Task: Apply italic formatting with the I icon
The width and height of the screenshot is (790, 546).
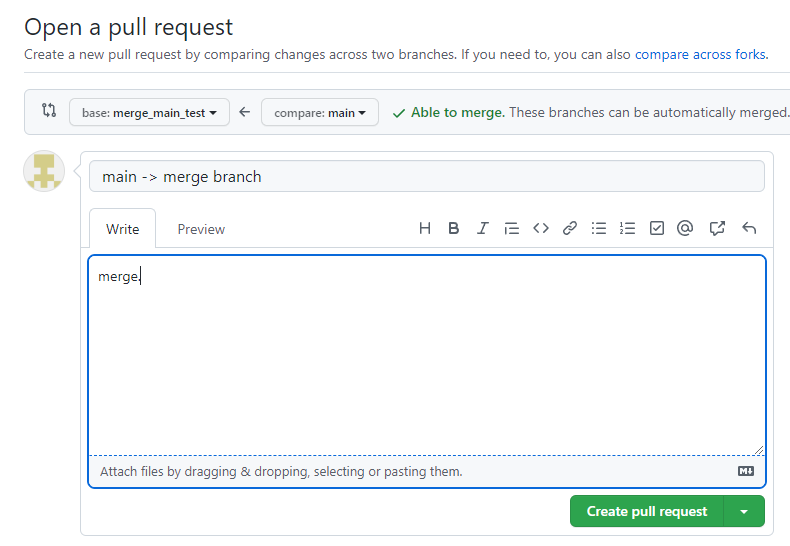Action: (x=483, y=229)
